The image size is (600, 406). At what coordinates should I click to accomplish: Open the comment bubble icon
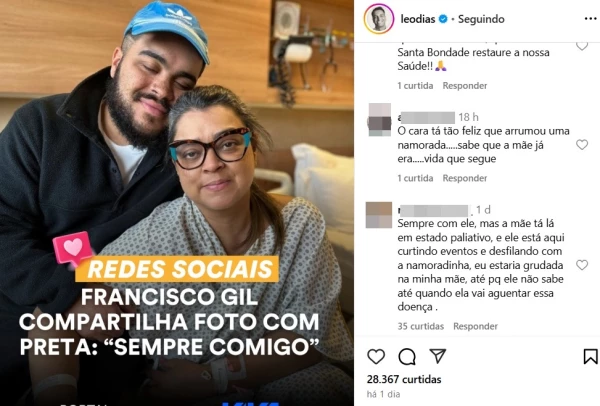coord(407,357)
